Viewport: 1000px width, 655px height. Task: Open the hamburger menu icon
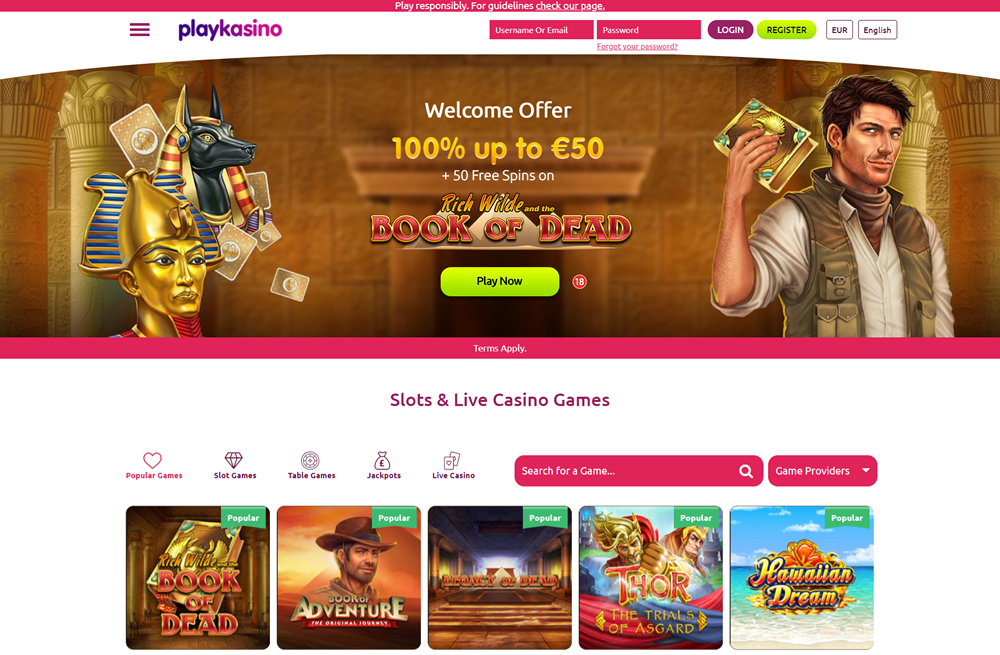pos(140,30)
